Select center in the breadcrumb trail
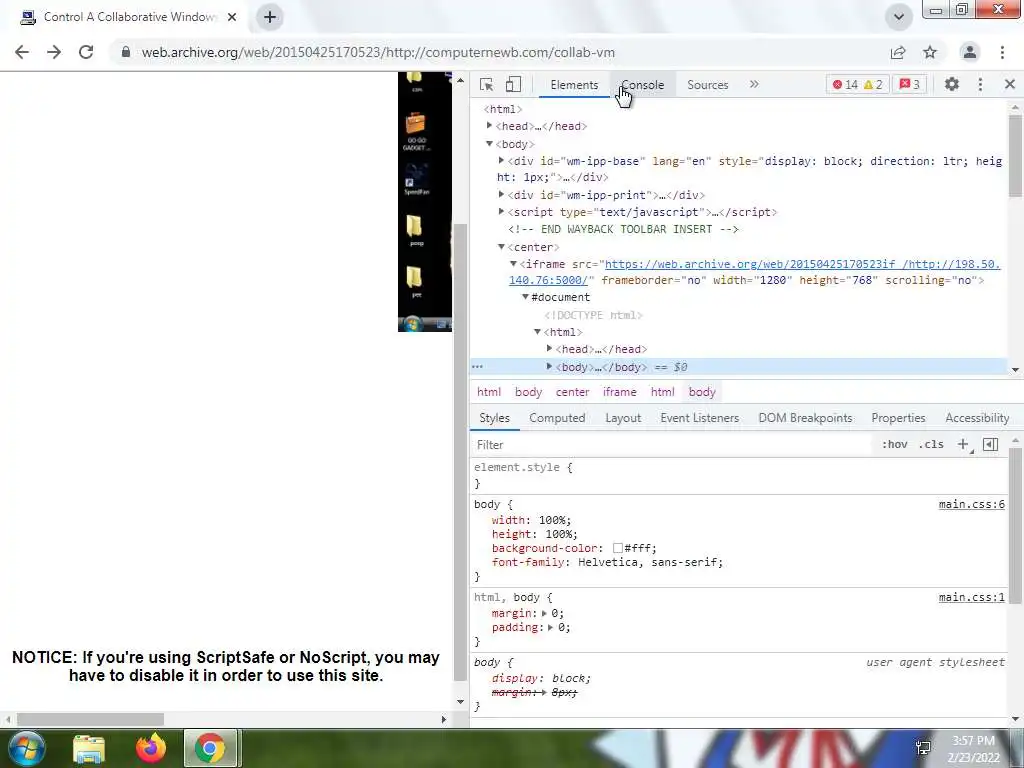Screen dimensions: 1024x768 pyautogui.click(x=572, y=392)
